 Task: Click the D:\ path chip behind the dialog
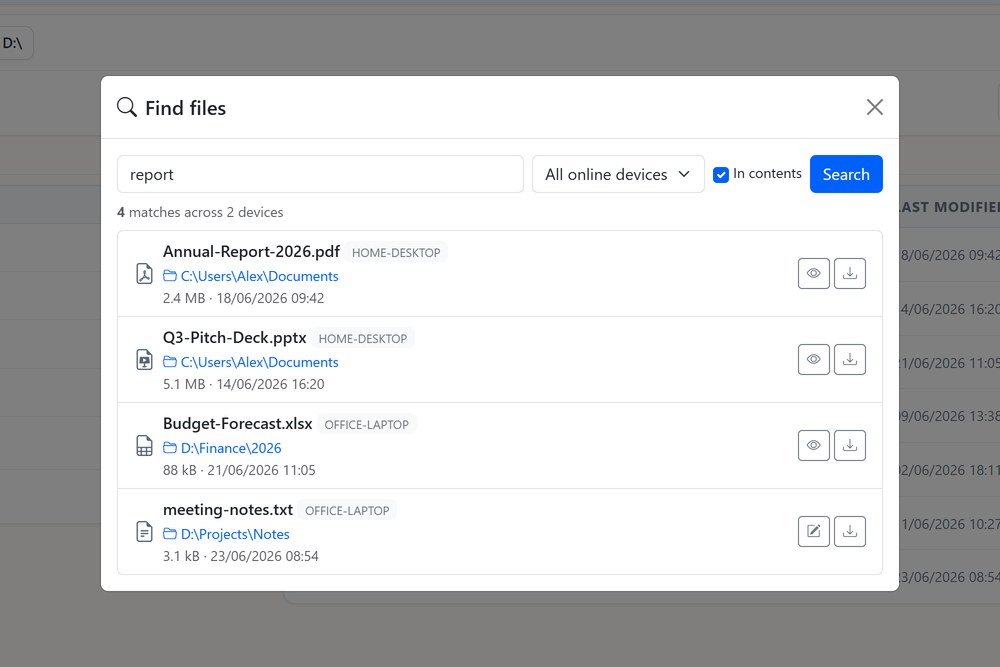13,43
